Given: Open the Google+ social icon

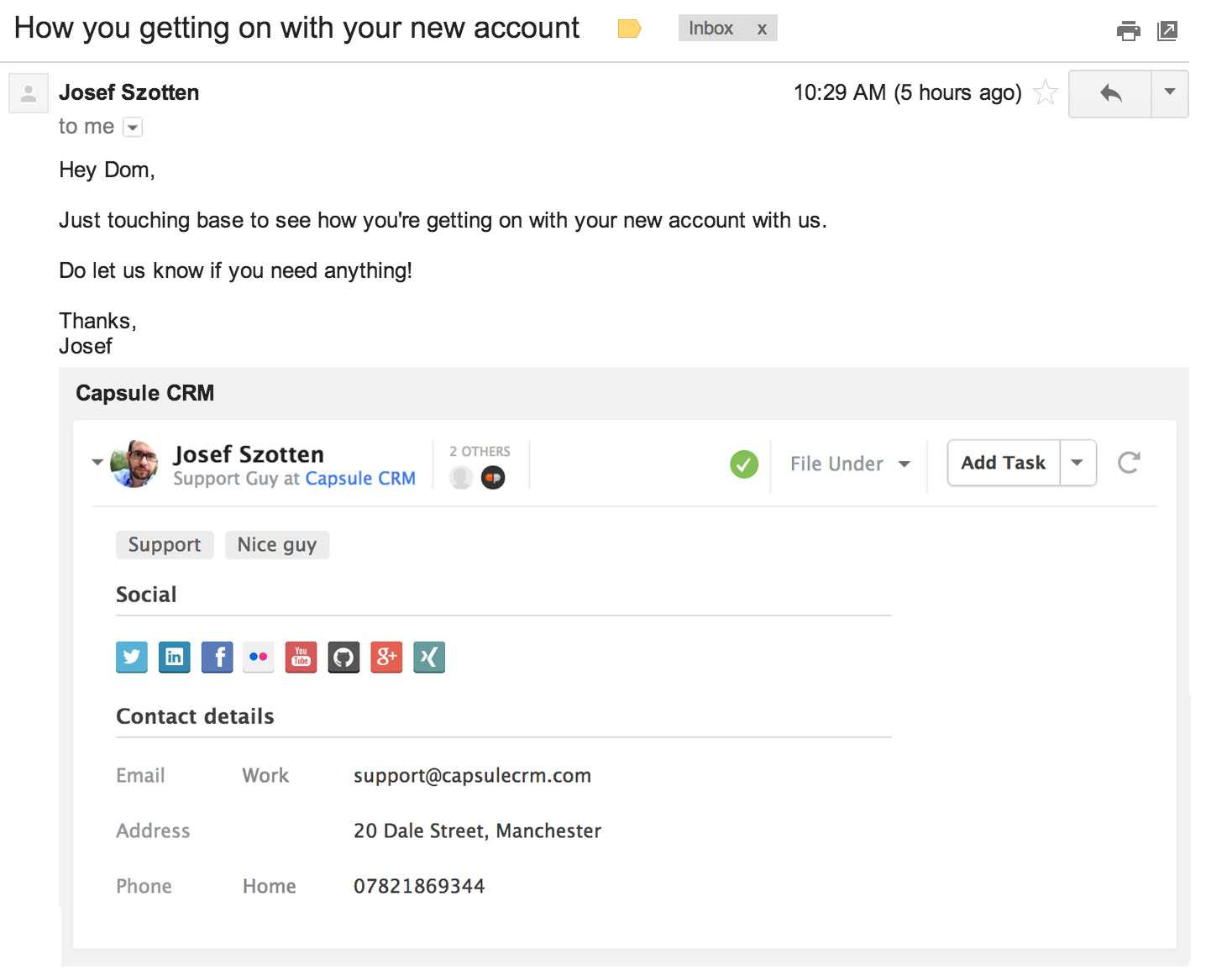Looking at the screenshot, I should coord(386,657).
